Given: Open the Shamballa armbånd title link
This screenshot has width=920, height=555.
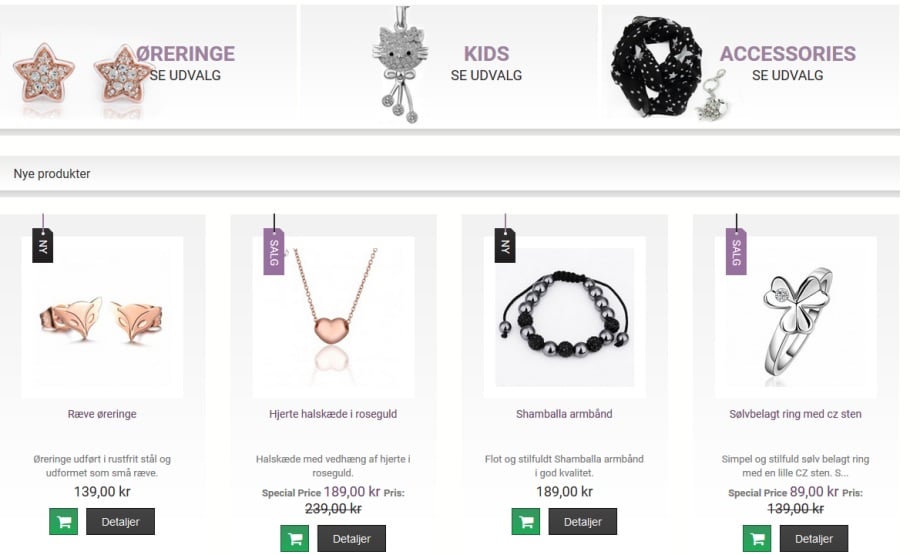Looking at the screenshot, I should pyautogui.click(x=564, y=414).
